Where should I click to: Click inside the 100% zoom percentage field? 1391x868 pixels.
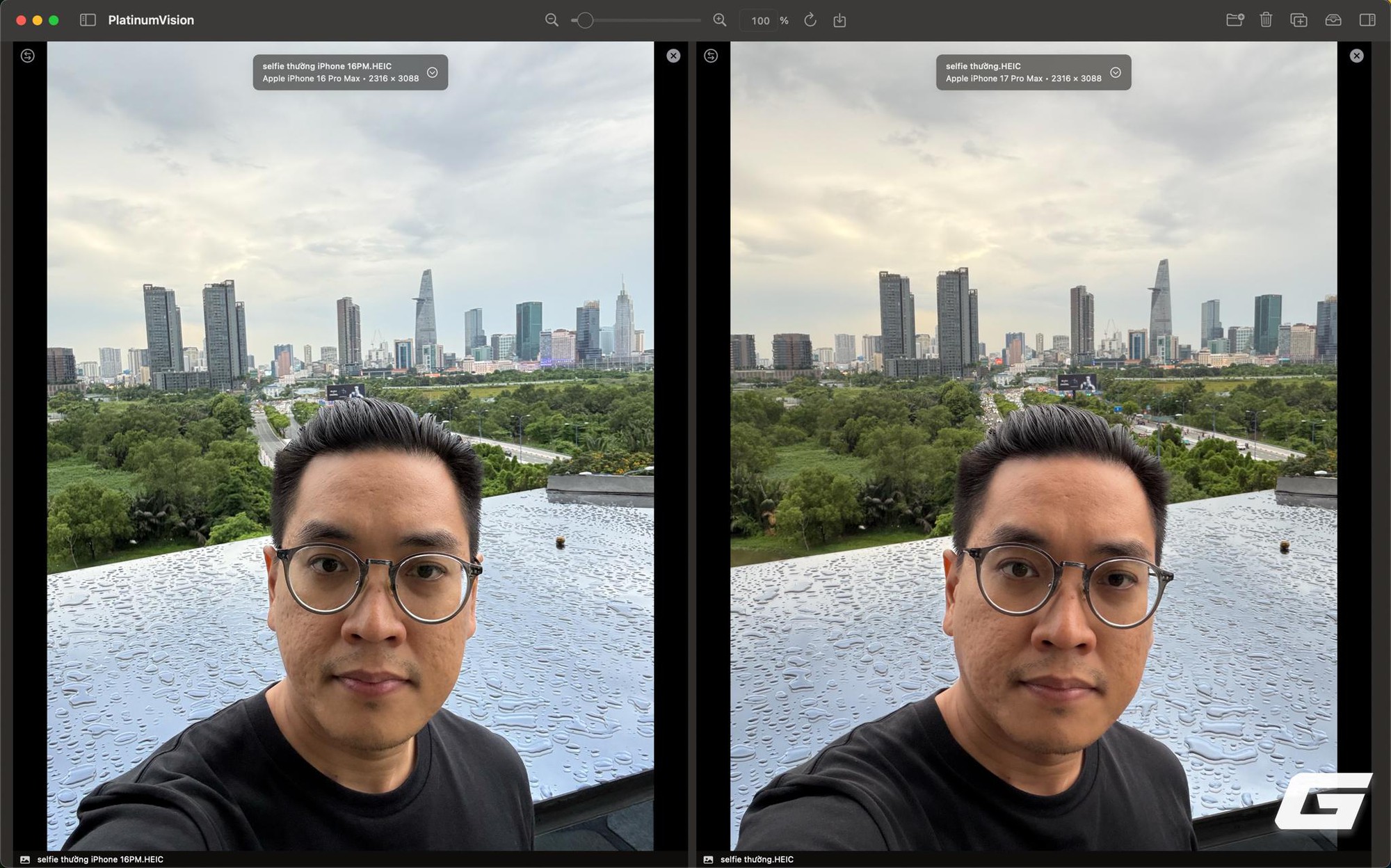point(759,20)
